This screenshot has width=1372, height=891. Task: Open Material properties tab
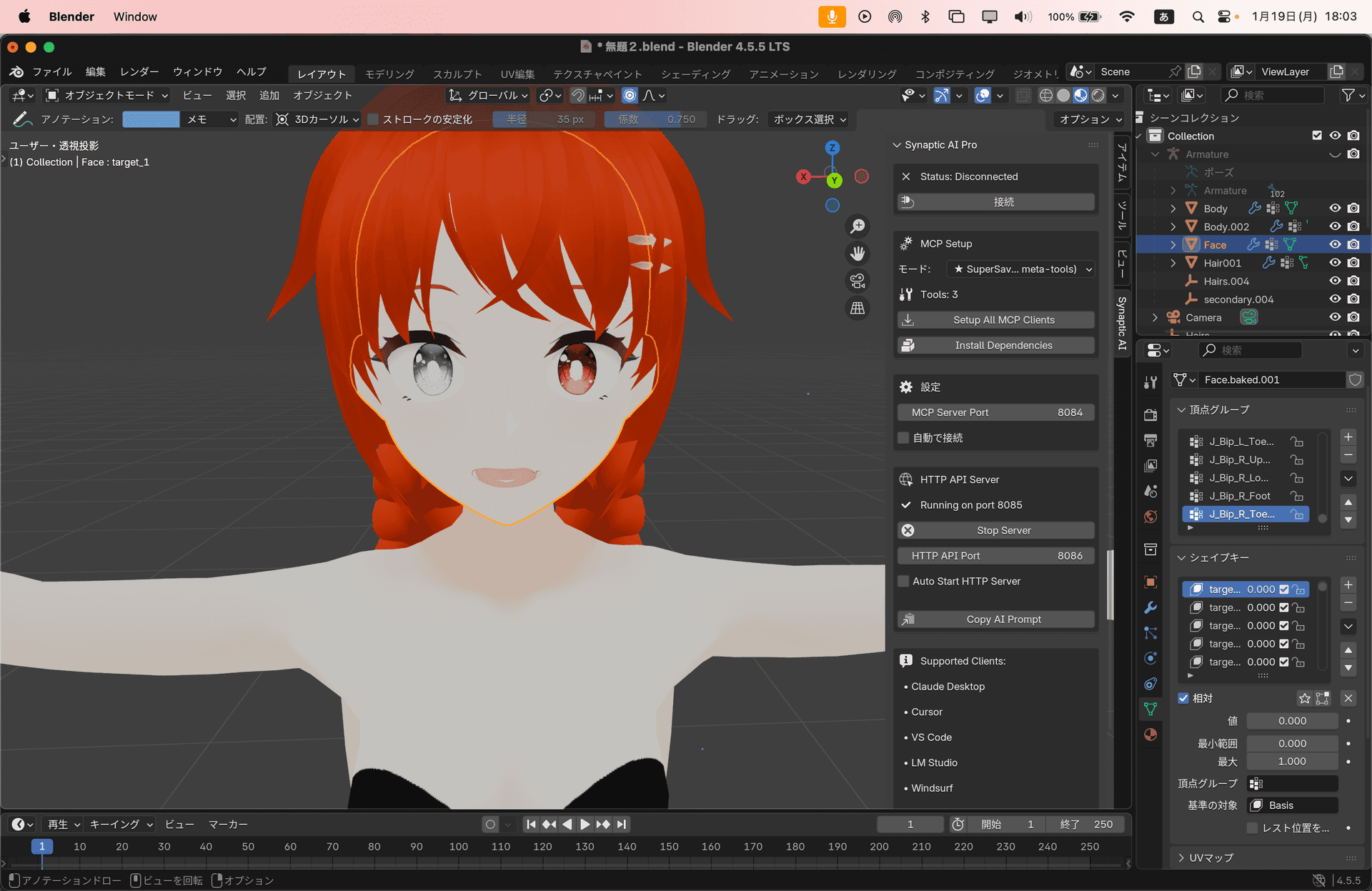pyautogui.click(x=1150, y=734)
